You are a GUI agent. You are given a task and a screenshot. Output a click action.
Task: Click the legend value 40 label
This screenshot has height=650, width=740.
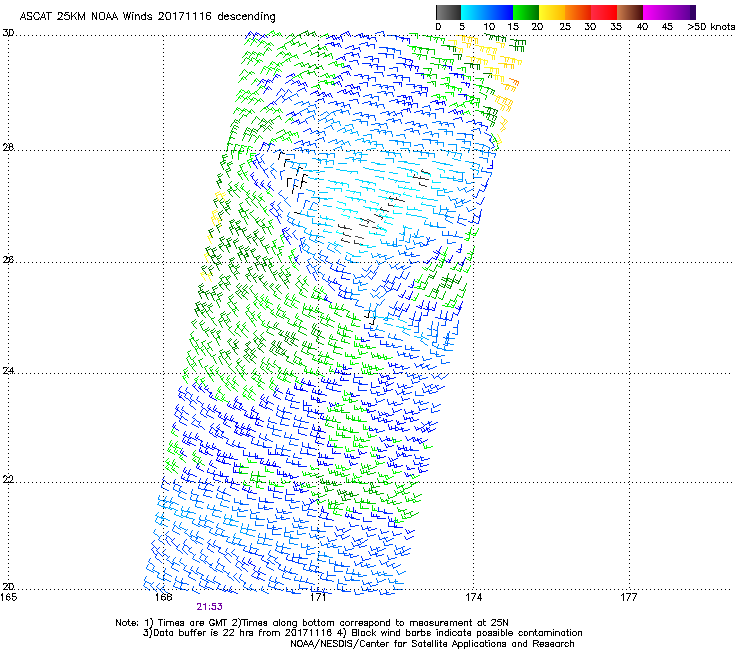[x=642, y=27]
